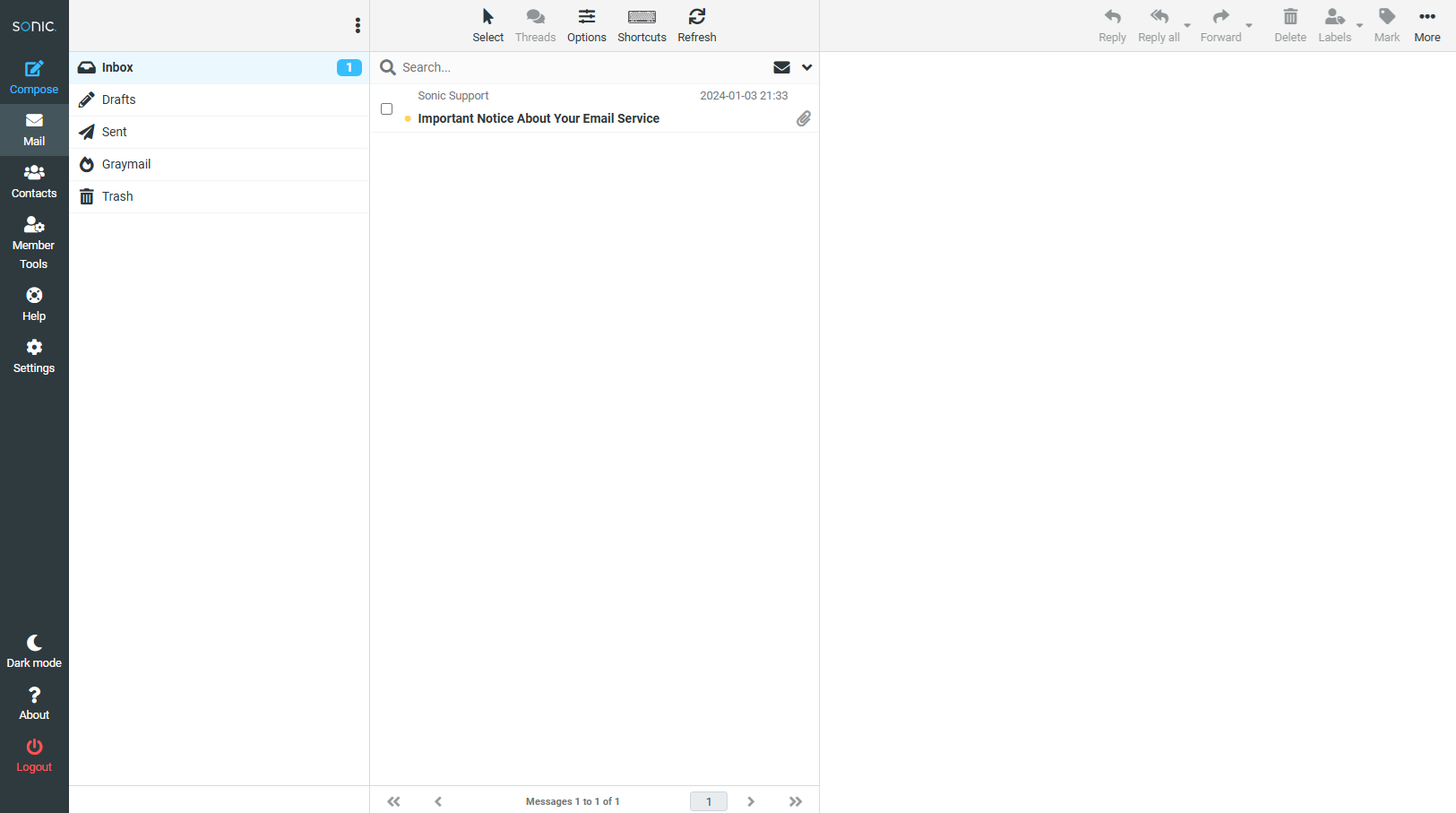
Task: Click Messages 1 to 1 of 1 text
Action: [x=573, y=801]
